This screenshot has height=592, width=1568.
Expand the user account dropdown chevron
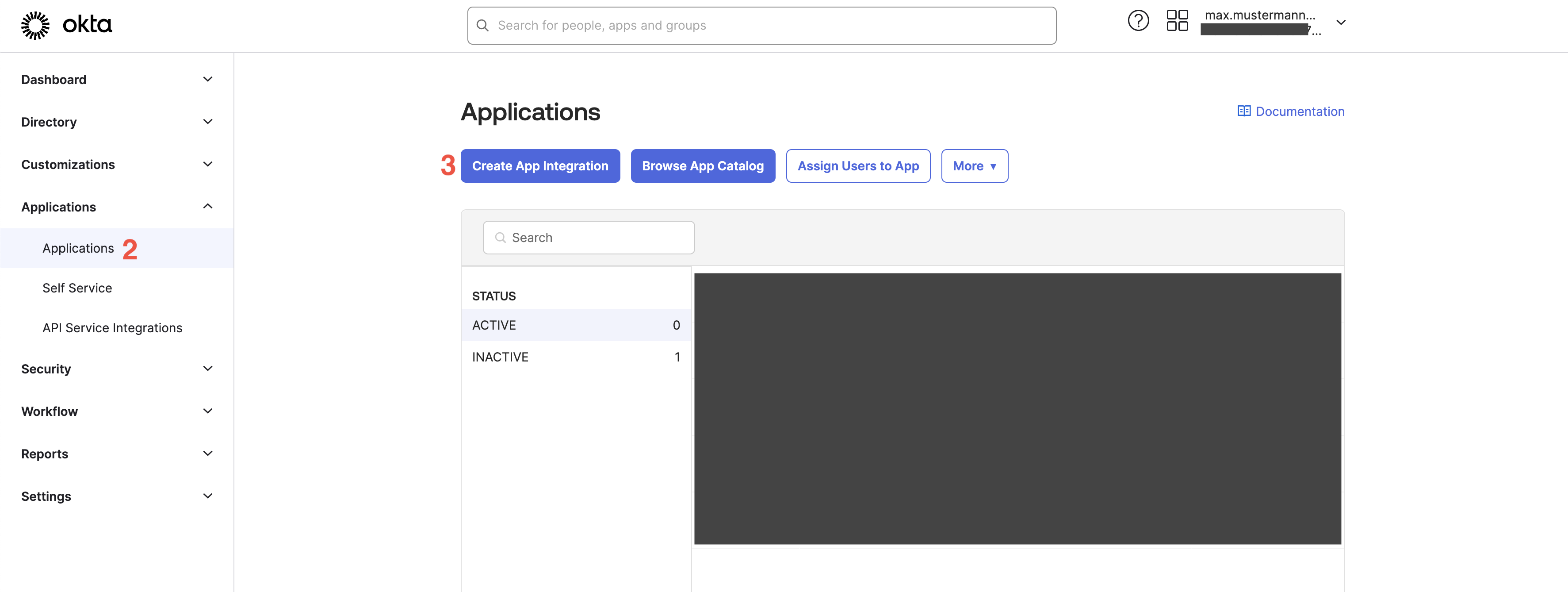pyautogui.click(x=1340, y=23)
